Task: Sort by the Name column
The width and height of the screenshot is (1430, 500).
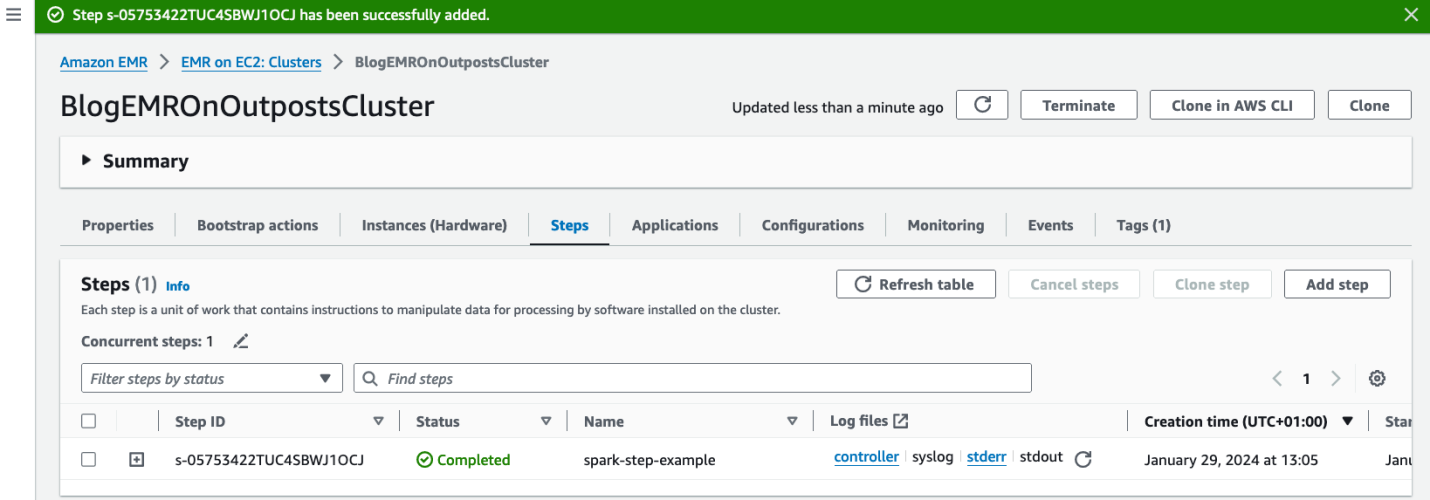Action: coord(792,421)
